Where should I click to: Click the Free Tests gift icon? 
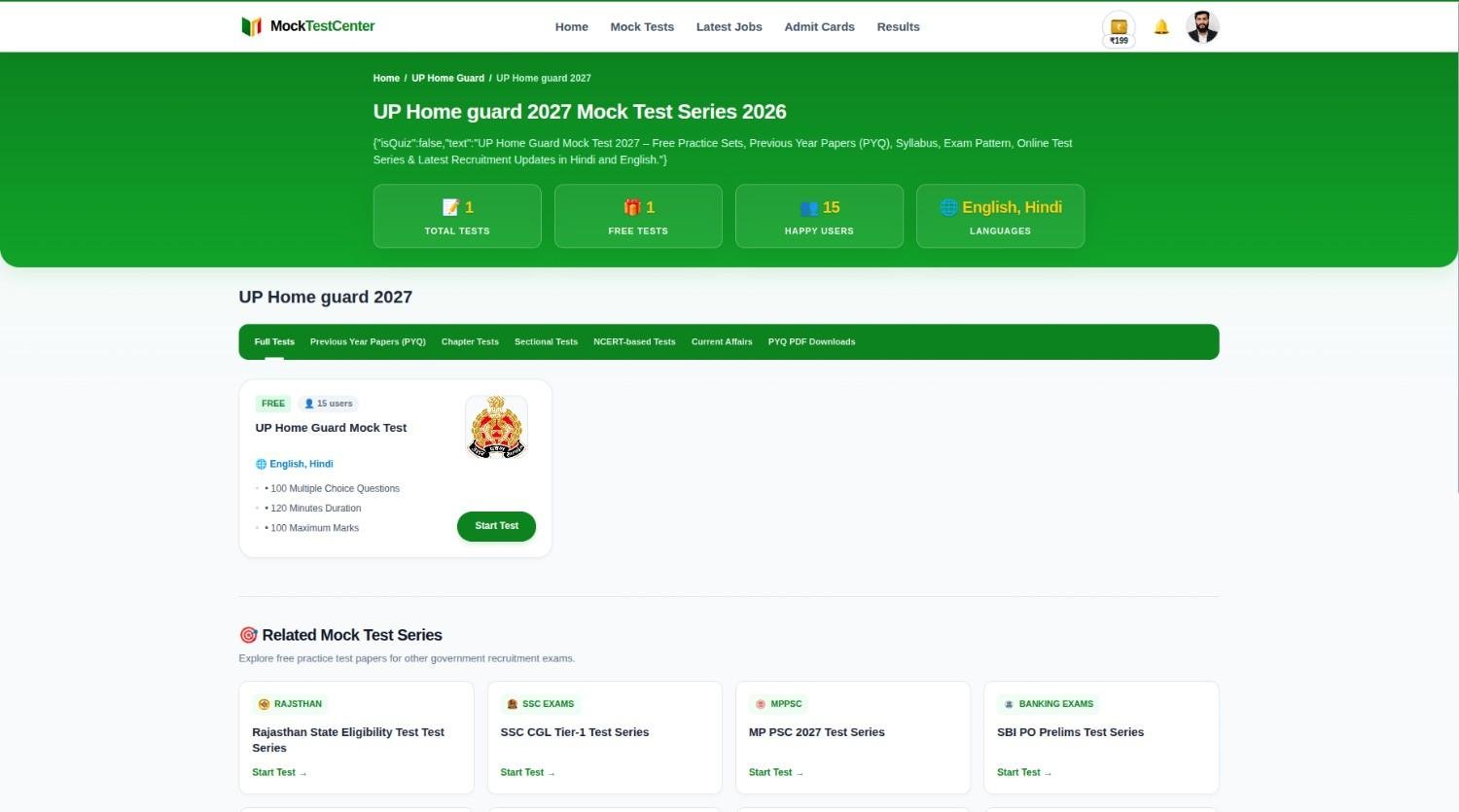click(x=632, y=207)
